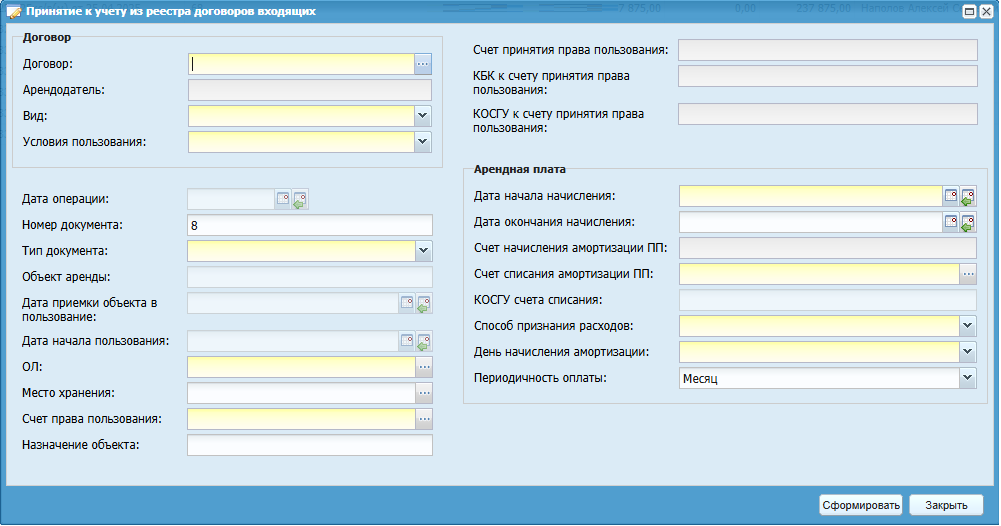This screenshot has width=1001, height=526.
Task: Click into the Номер документа field
Action: [x=309, y=225]
